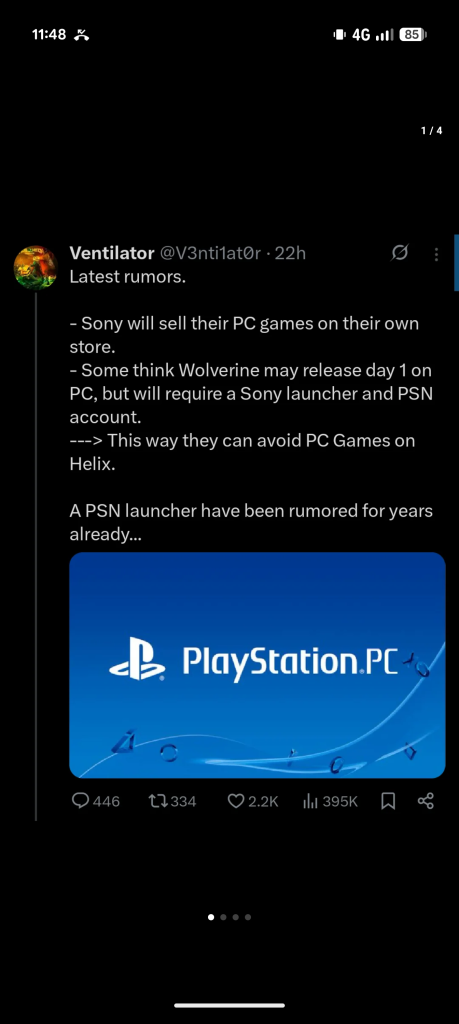
Task: View post analytics bar-chart icon
Action: (310, 801)
